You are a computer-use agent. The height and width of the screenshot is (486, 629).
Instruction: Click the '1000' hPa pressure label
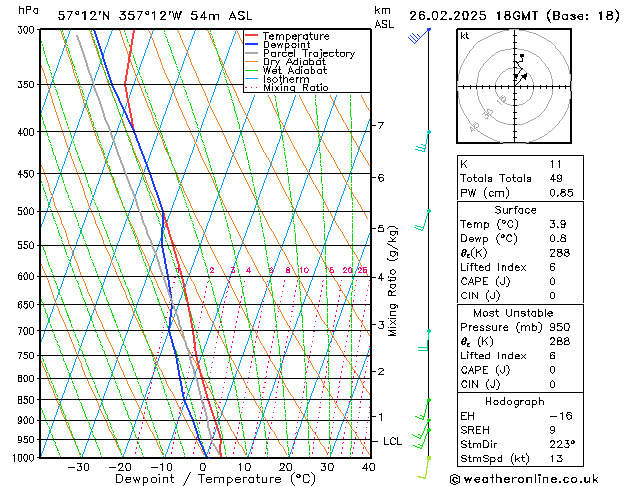(x=26, y=458)
